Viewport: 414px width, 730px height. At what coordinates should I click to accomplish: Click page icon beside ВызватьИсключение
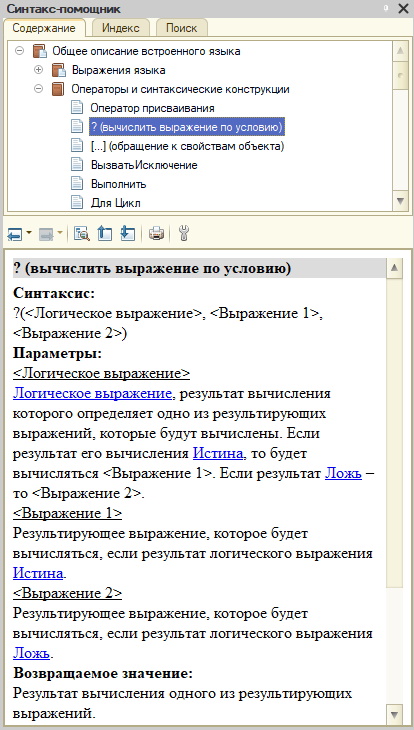tap(77, 164)
